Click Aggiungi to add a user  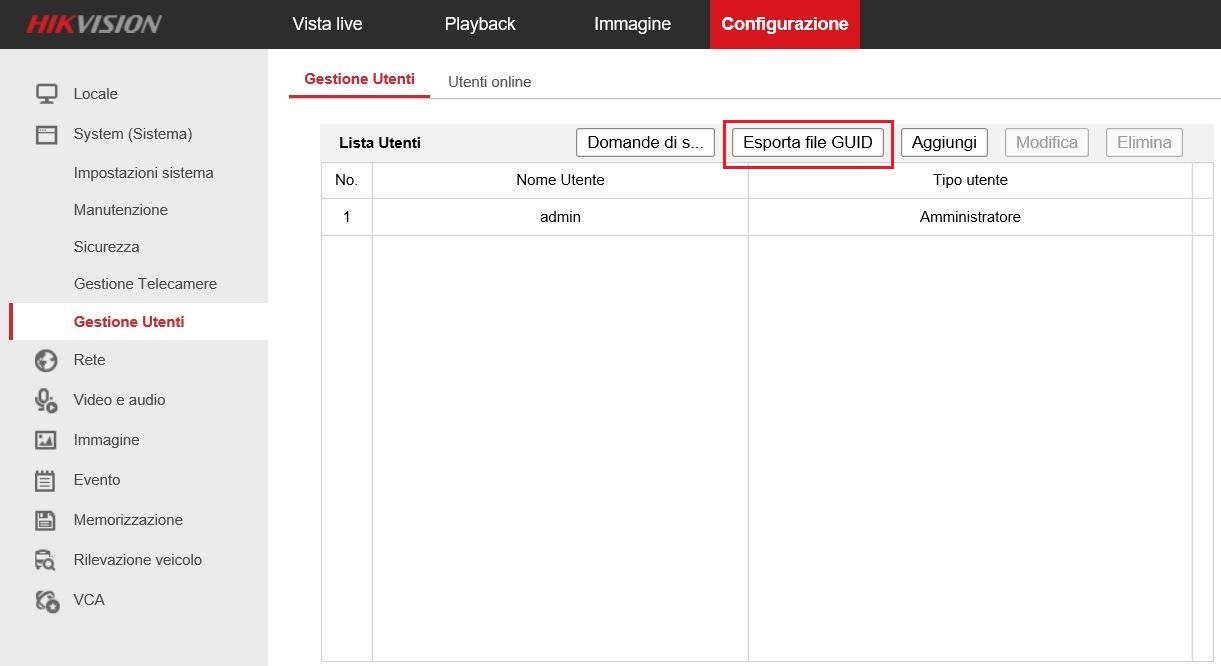(944, 142)
